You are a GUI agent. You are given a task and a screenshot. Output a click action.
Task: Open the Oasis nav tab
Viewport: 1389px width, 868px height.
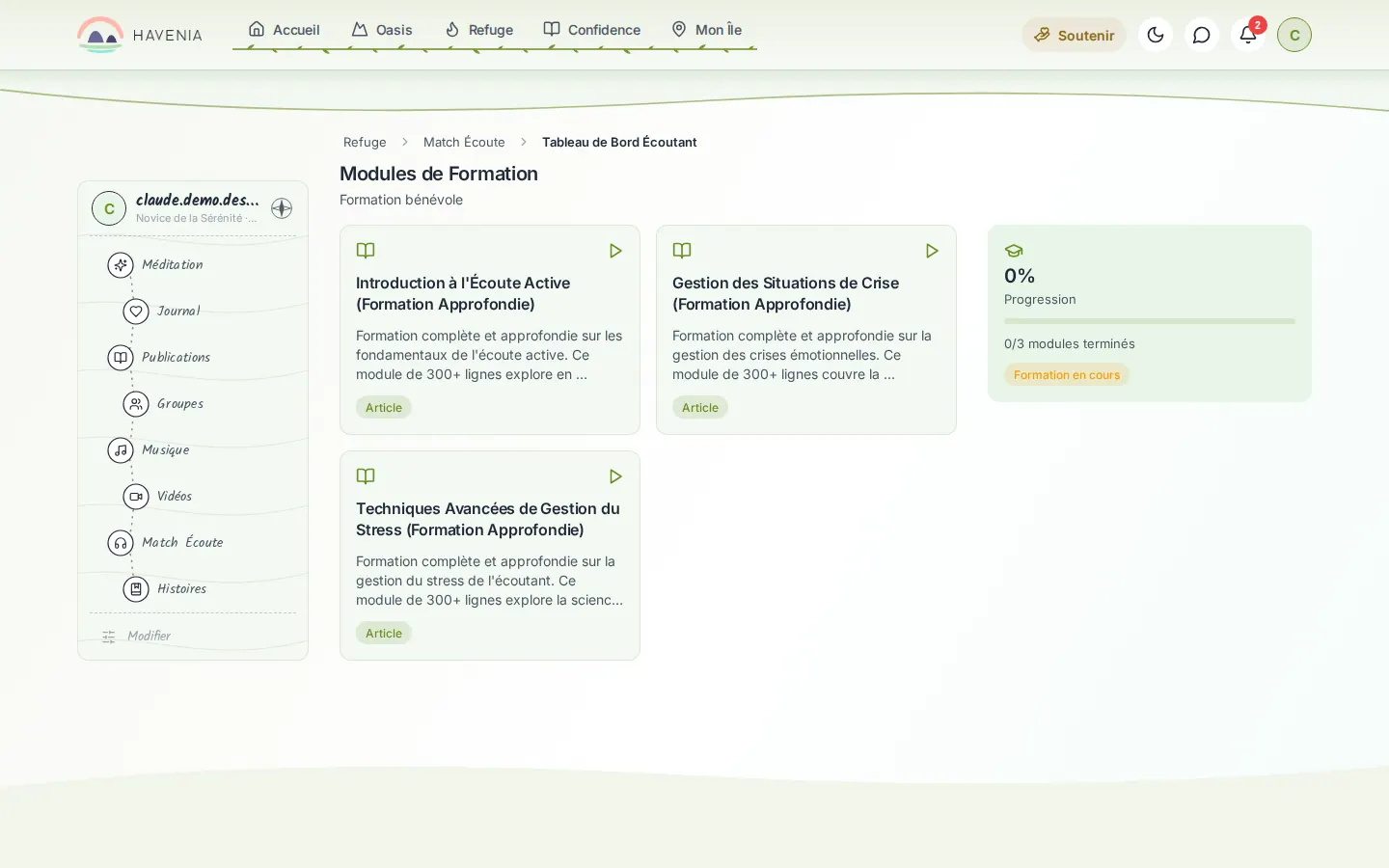382,30
